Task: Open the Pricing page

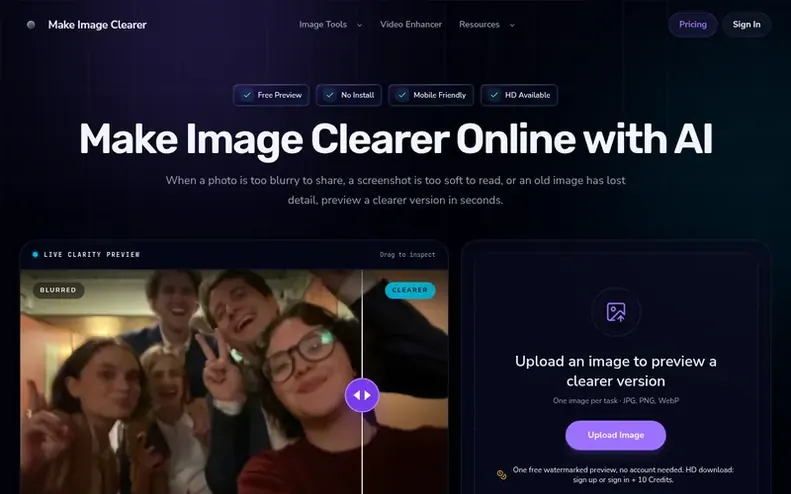Action: [x=693, y=24]
